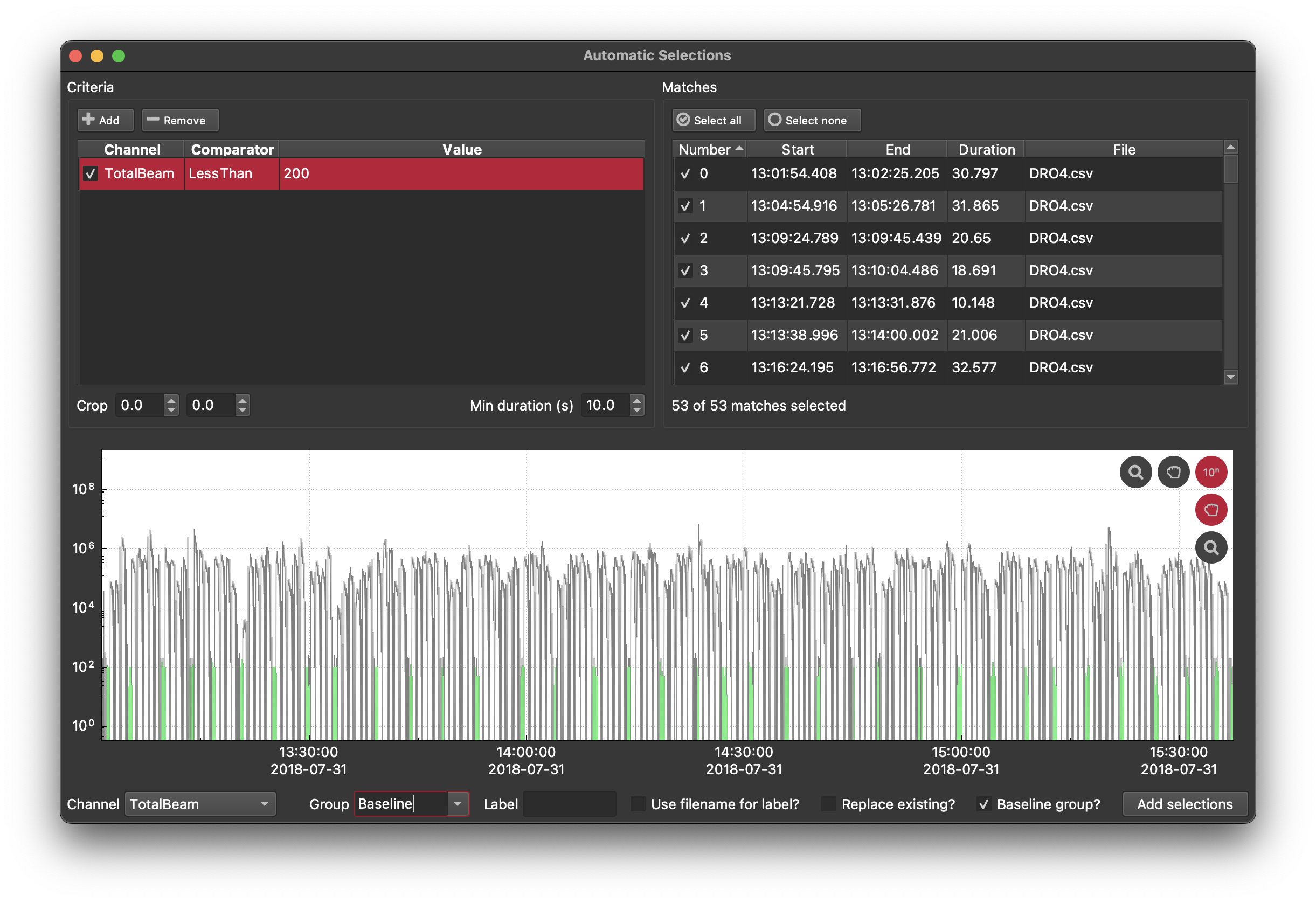
Task: Adjust Min duration stepper value
Action: 638,405
